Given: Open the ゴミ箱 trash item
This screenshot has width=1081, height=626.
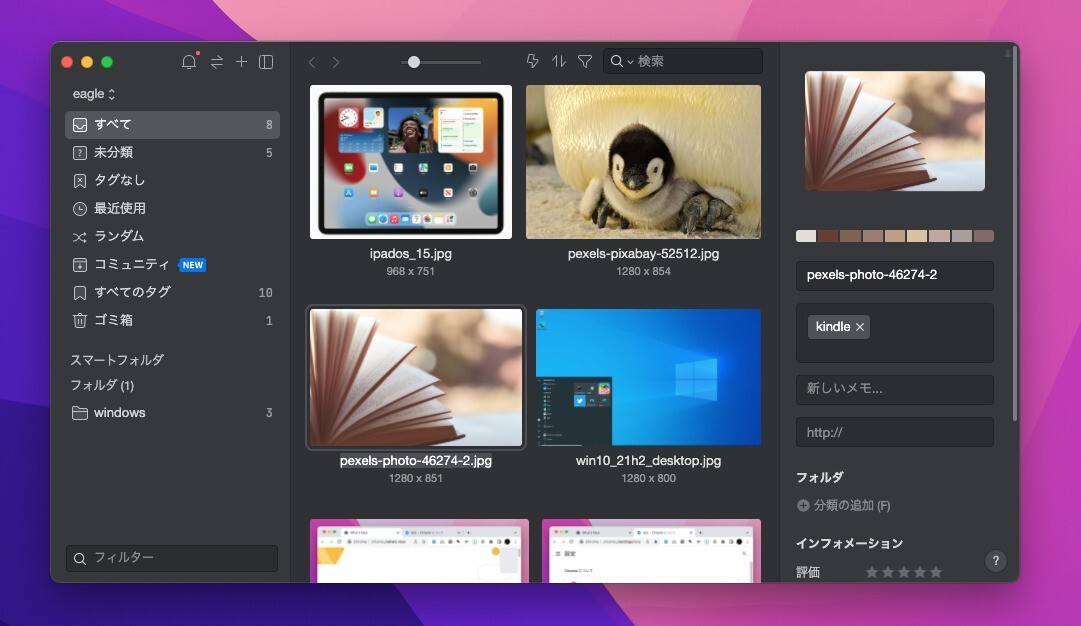Looking at the screenshot, I should pyautogui.click(x=172, y=321).
